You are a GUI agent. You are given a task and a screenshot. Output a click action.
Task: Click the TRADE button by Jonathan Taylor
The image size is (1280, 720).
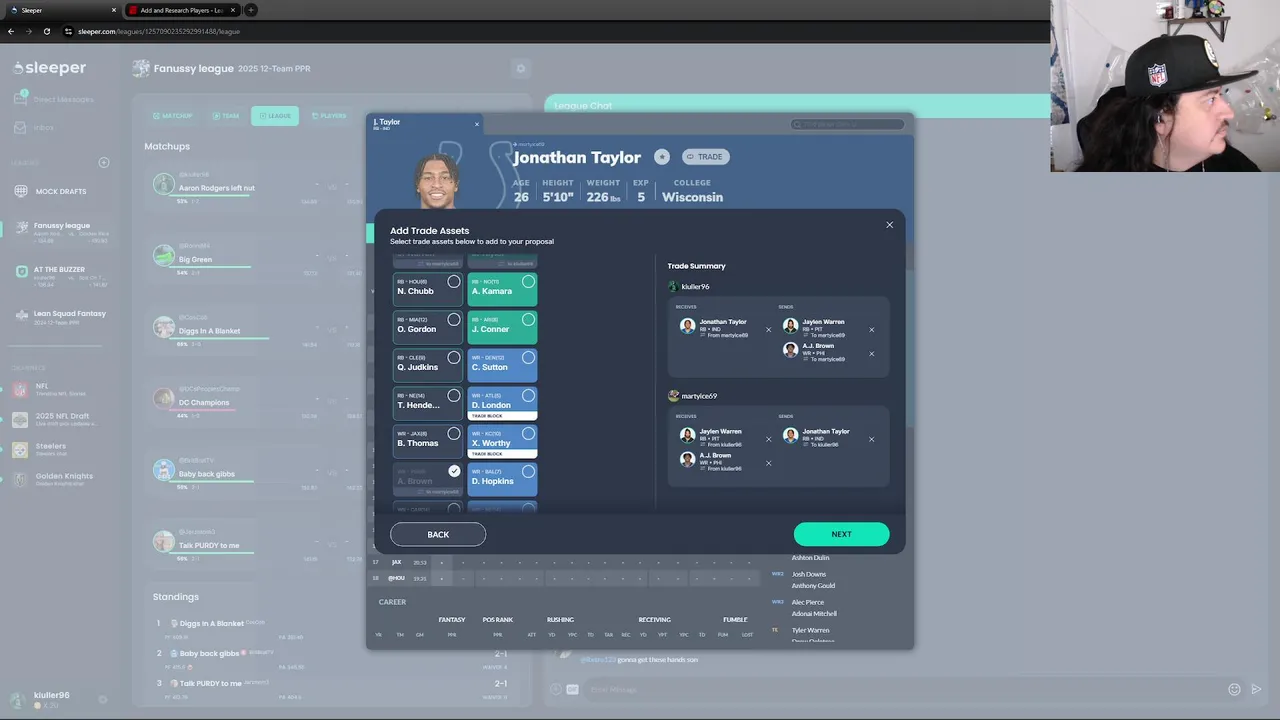tap(705, 157)
